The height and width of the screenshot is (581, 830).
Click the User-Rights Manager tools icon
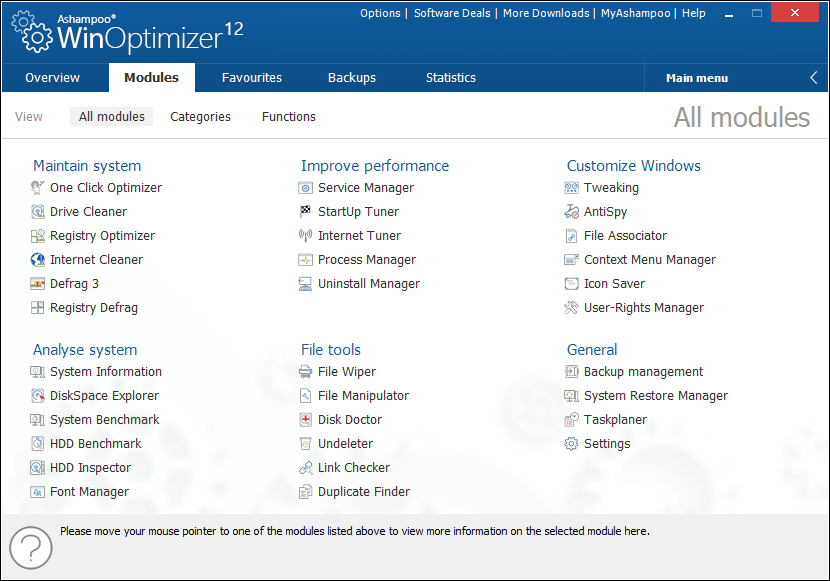click(572, 308)
